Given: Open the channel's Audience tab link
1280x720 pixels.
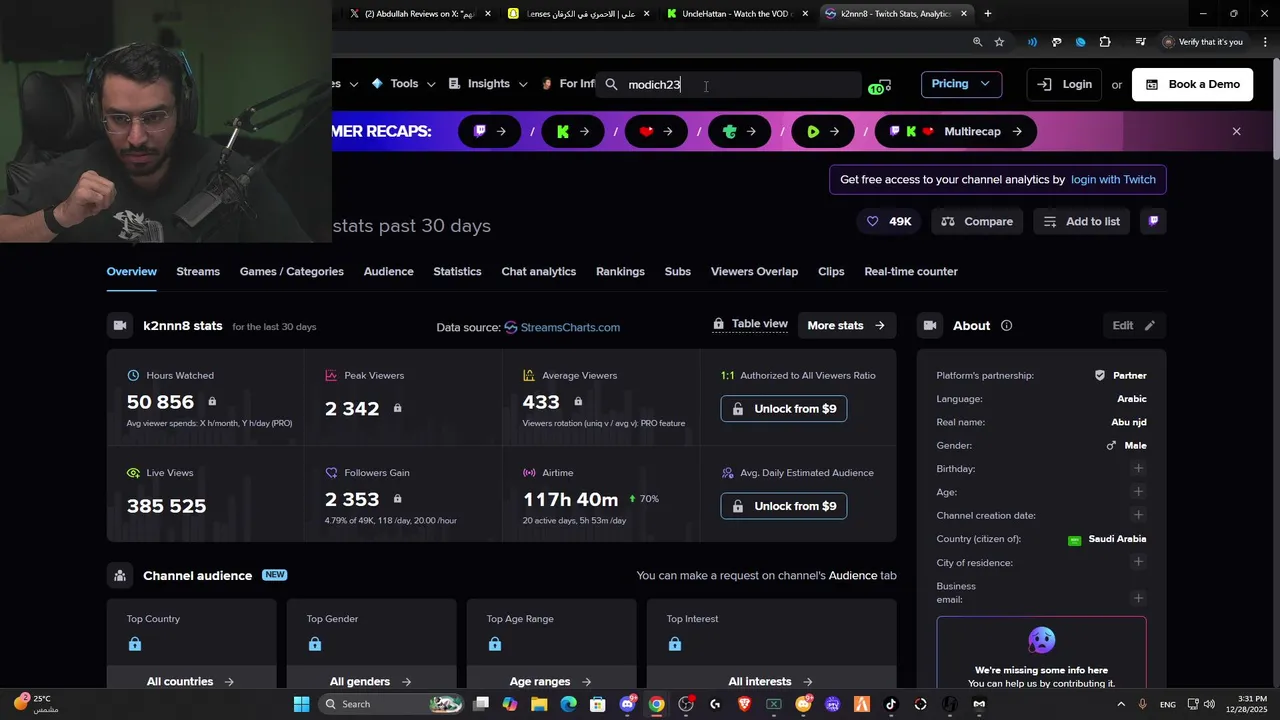Looking at the screenshot, I should (x=853, y=576).
